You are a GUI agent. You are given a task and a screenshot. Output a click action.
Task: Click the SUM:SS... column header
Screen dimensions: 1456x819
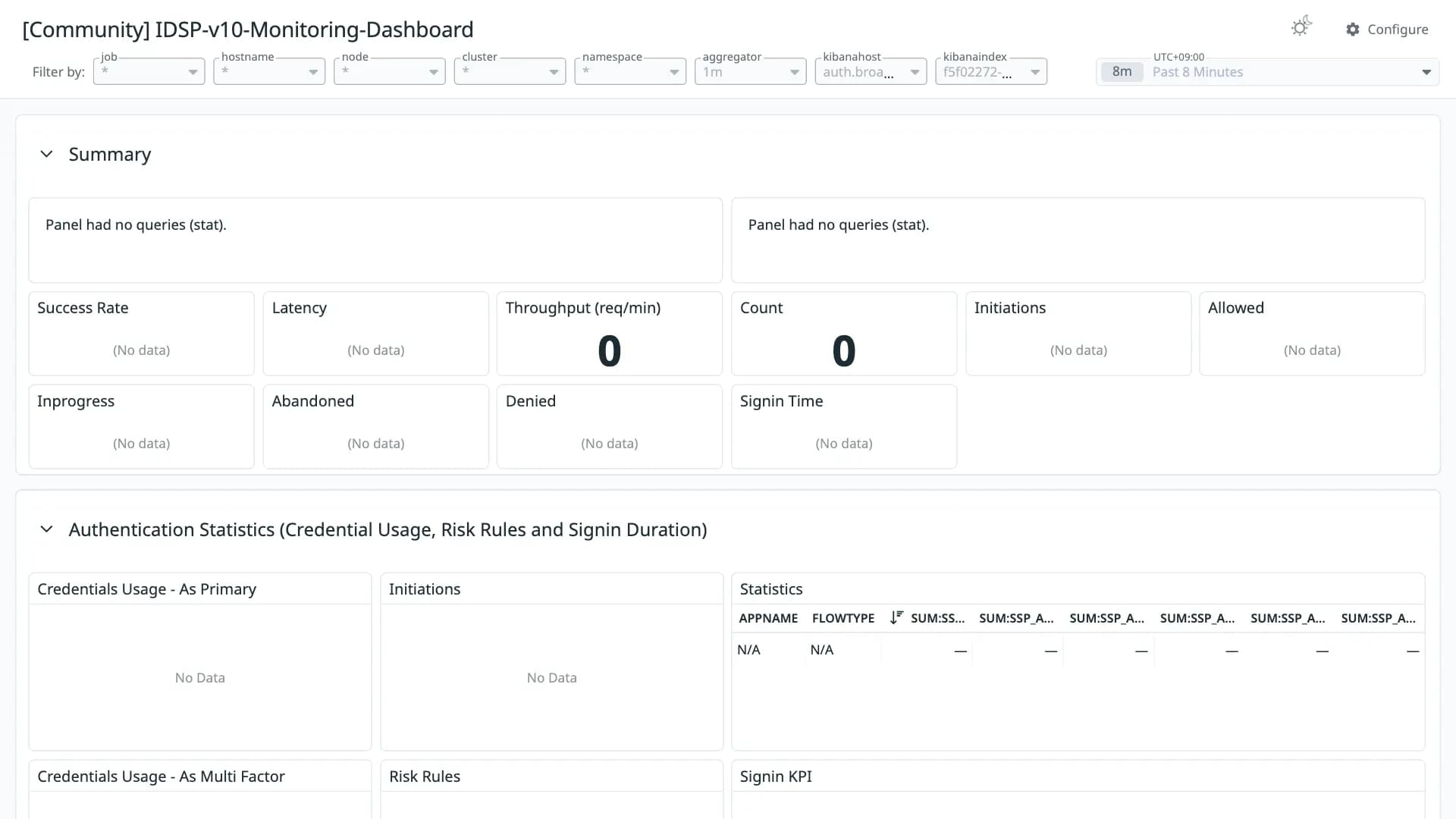[937, 618]
